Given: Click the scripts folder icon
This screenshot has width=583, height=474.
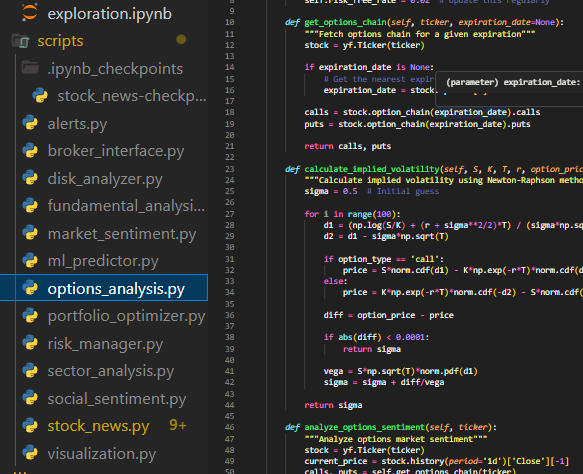Looking at the screenshot, I should [x=21, y=41].
